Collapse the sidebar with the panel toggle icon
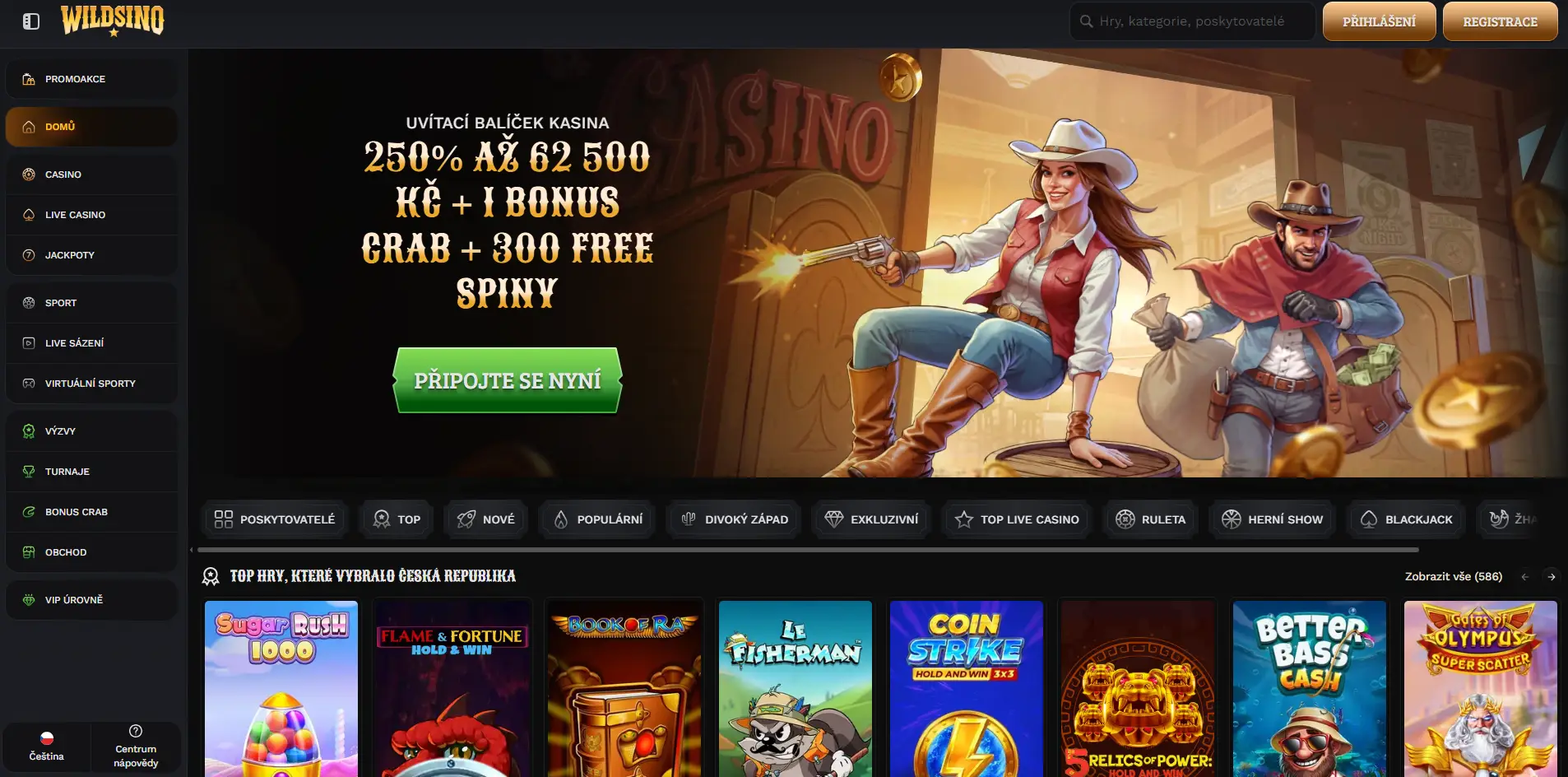This screenshot has height=777, width=1568. [31, 21]
